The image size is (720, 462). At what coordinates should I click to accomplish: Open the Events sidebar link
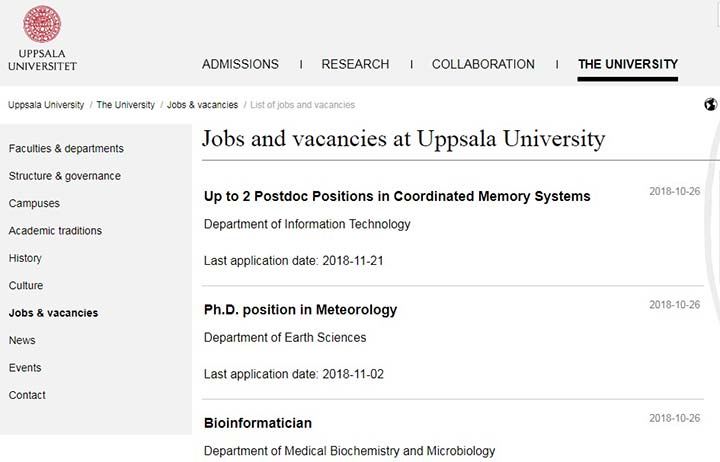[x=25, y=368]
